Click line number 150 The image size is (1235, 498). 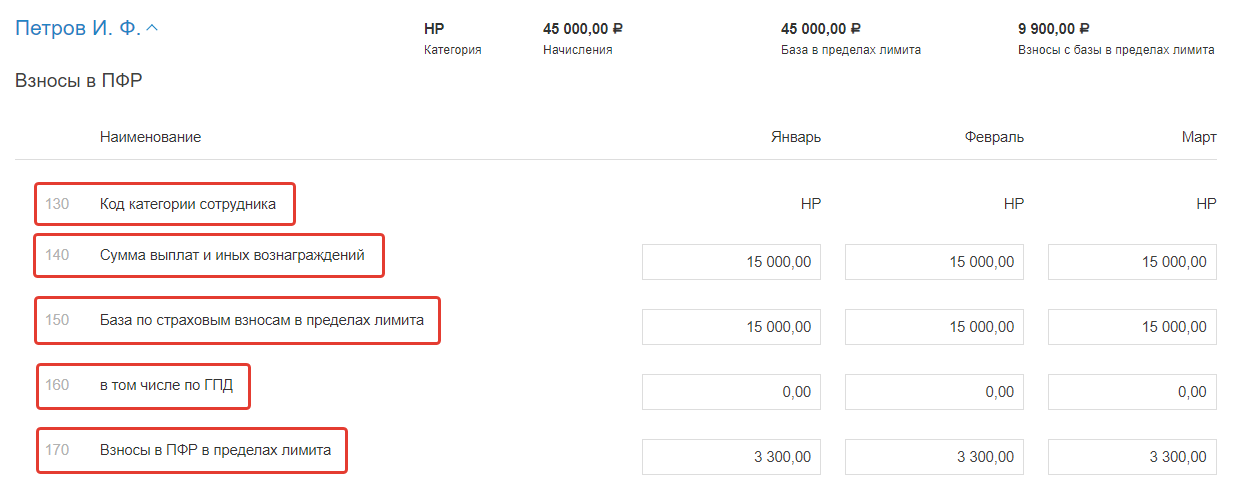(57, 320)
